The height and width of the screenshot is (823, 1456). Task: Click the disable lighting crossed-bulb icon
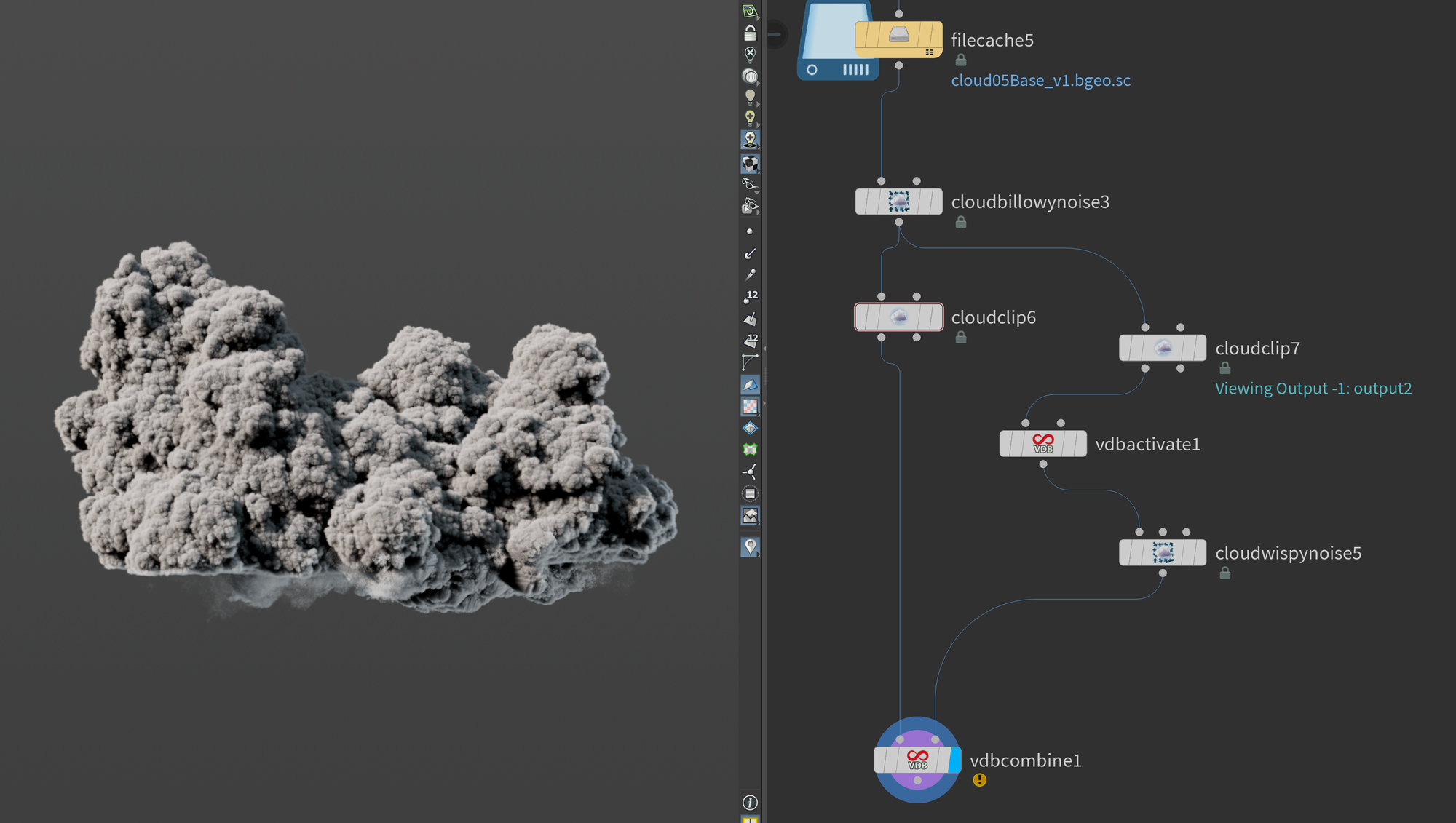coord(750,55)
